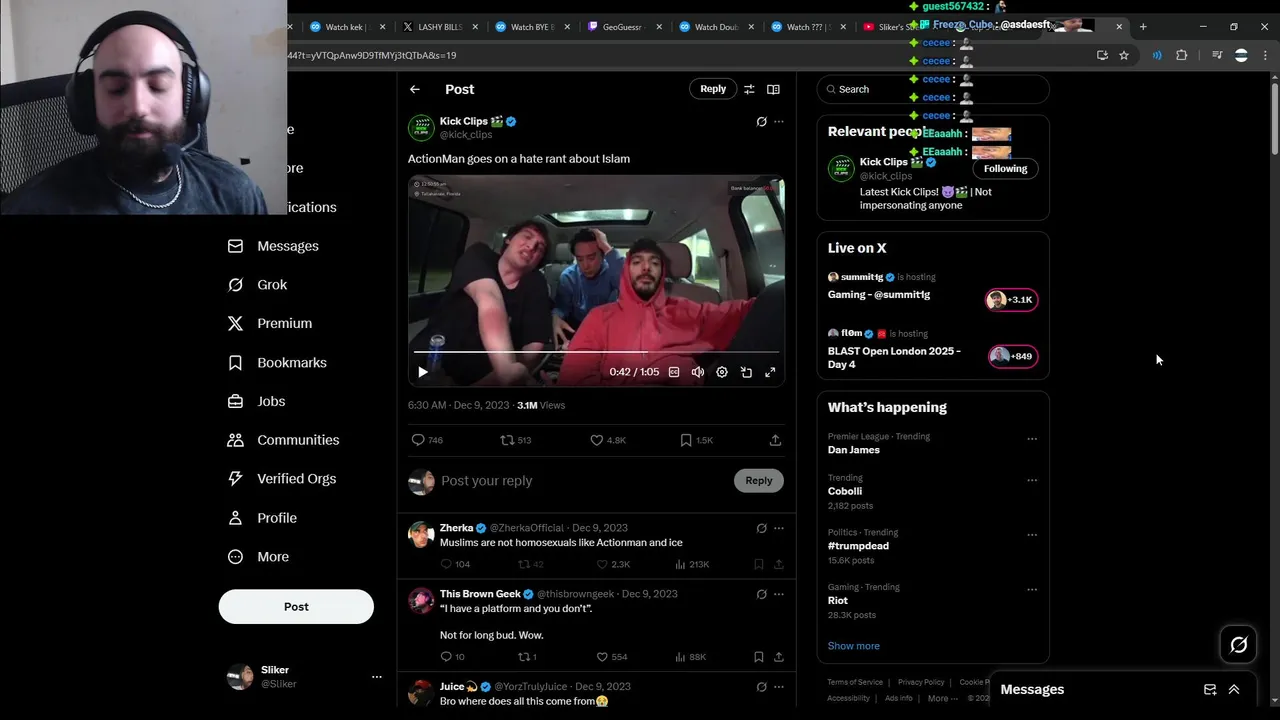Click Show more under trends
Screen dimensions: 1280x720
pos(854,646)
